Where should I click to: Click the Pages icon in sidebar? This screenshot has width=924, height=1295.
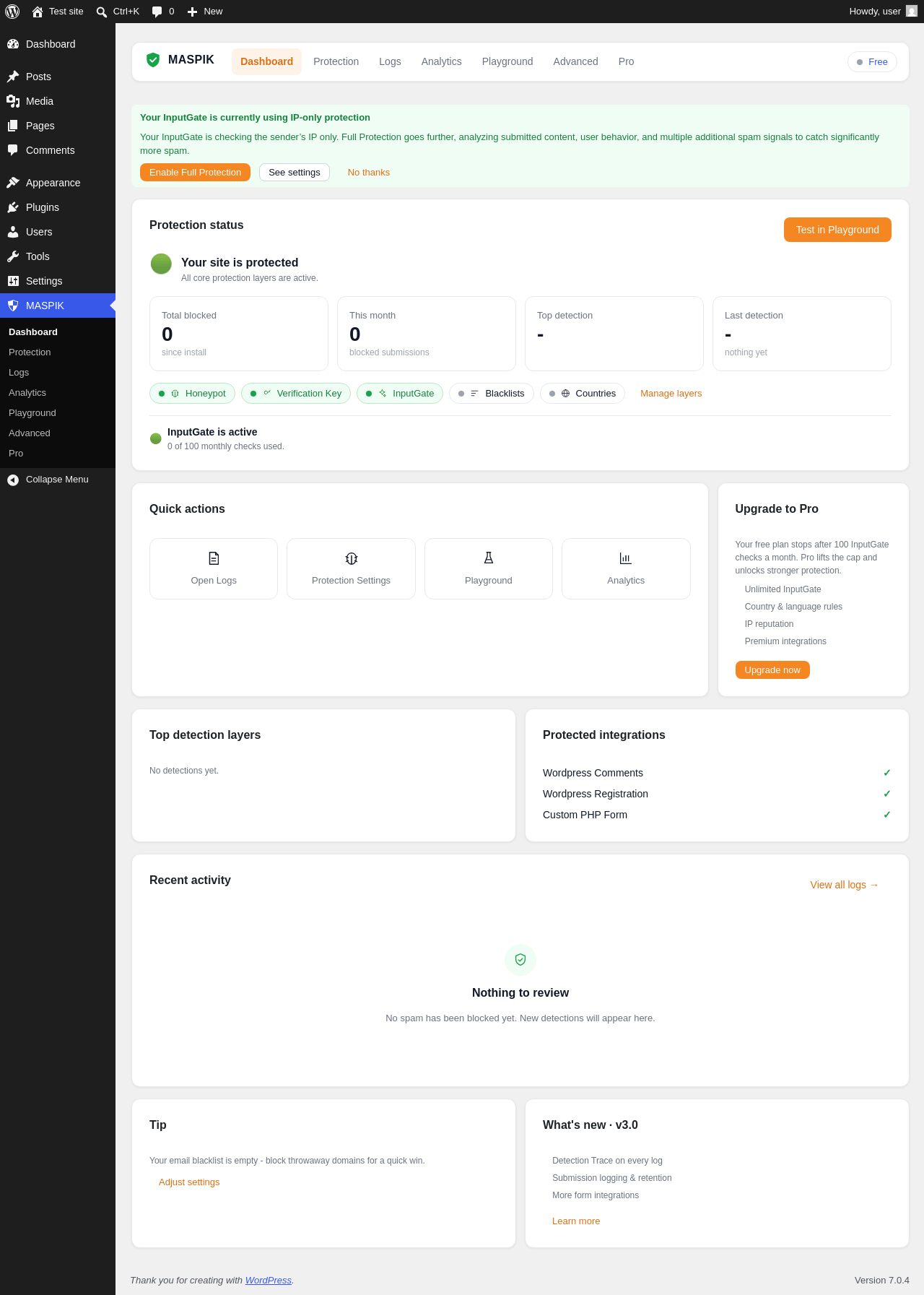click(13, 126)
